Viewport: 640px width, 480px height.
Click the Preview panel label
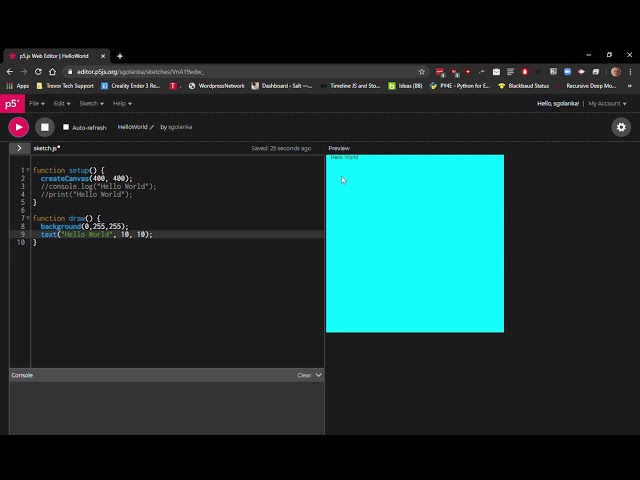339,148
